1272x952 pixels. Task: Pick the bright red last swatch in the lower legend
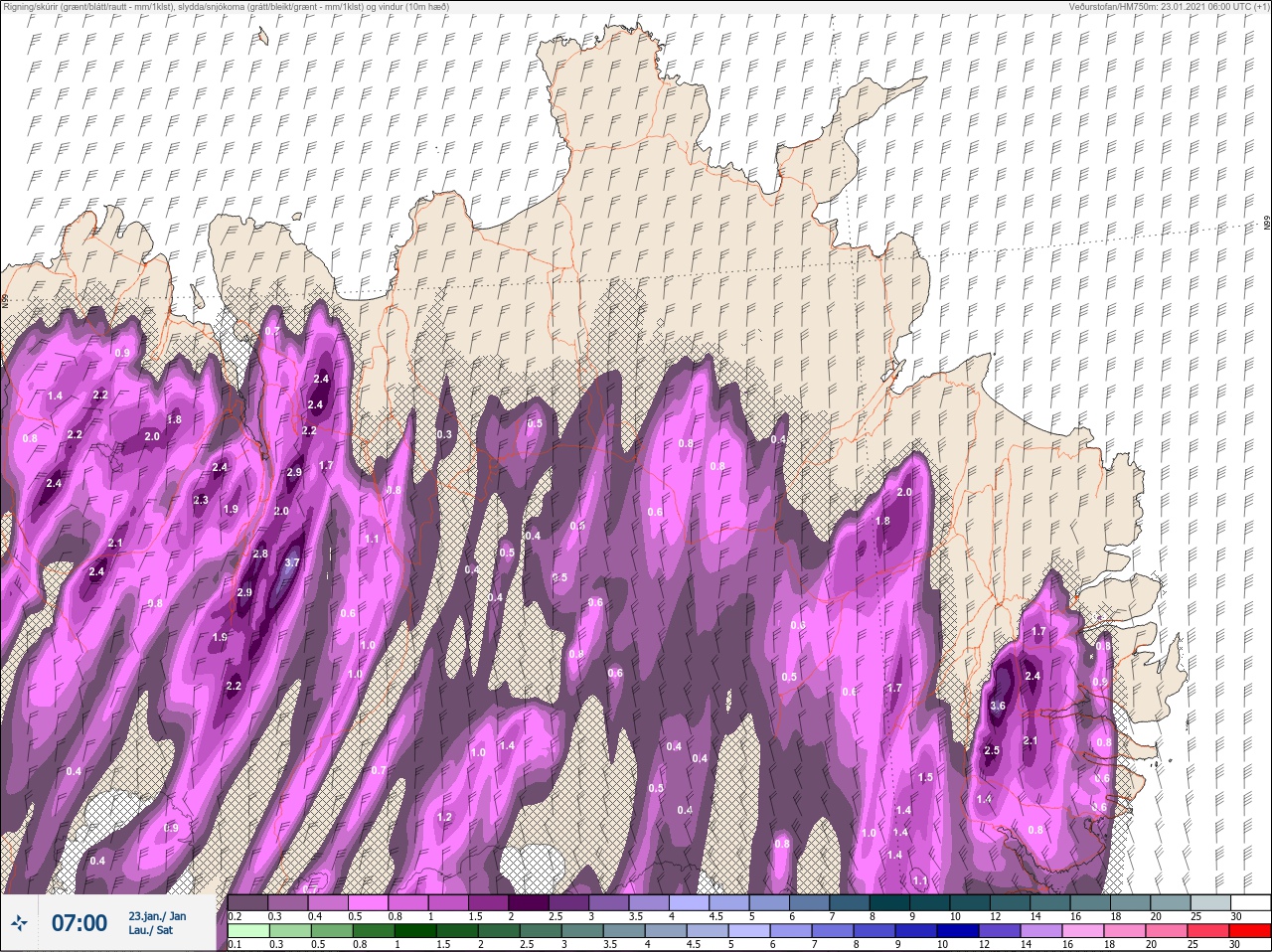click(1251, 931)
